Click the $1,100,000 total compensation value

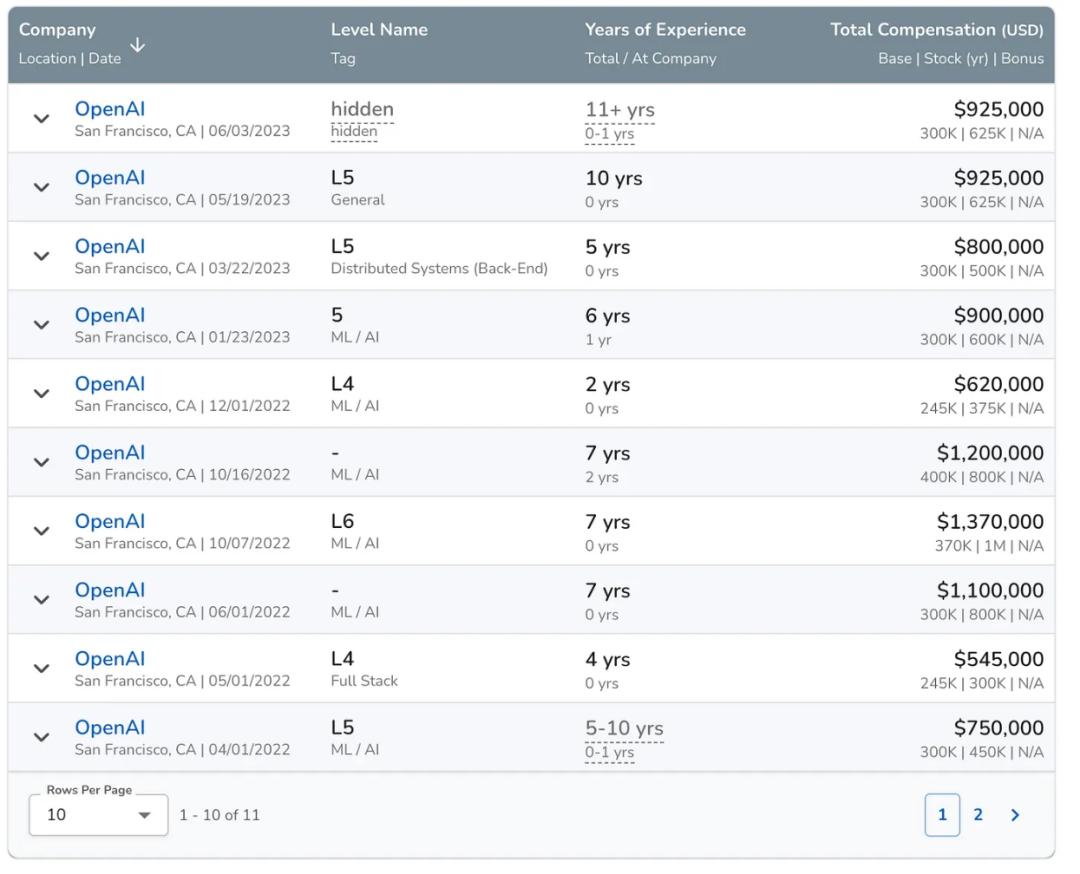(x=990, y=591)
